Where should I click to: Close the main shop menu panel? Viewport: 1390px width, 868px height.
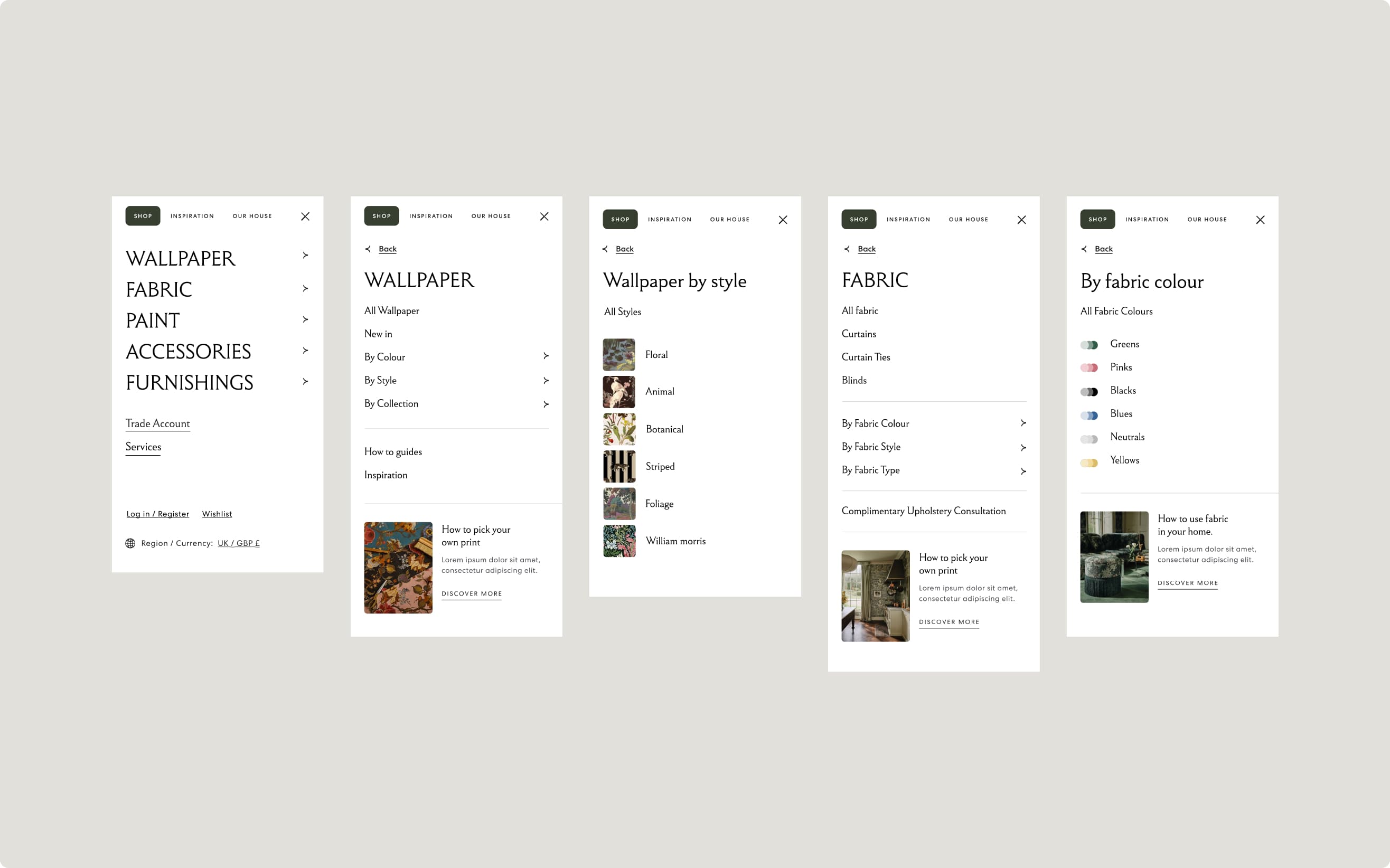tap(305, 216)
